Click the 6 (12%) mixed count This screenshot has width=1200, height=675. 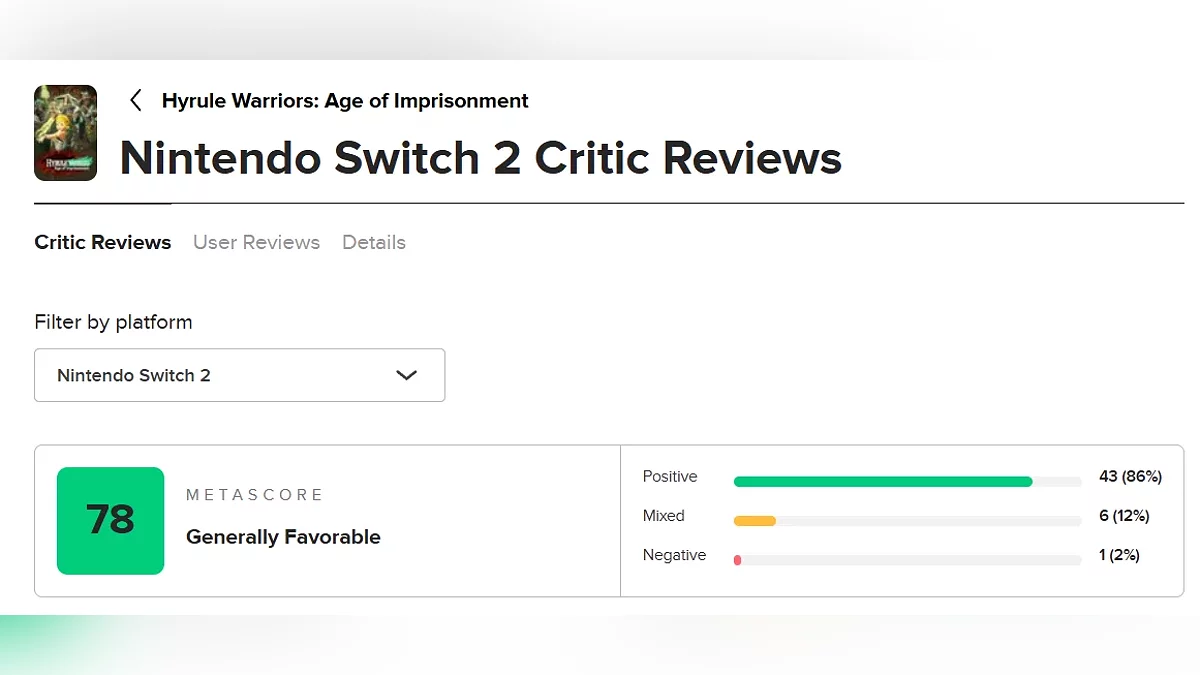pyautogui.click(x=1124, y=516)
